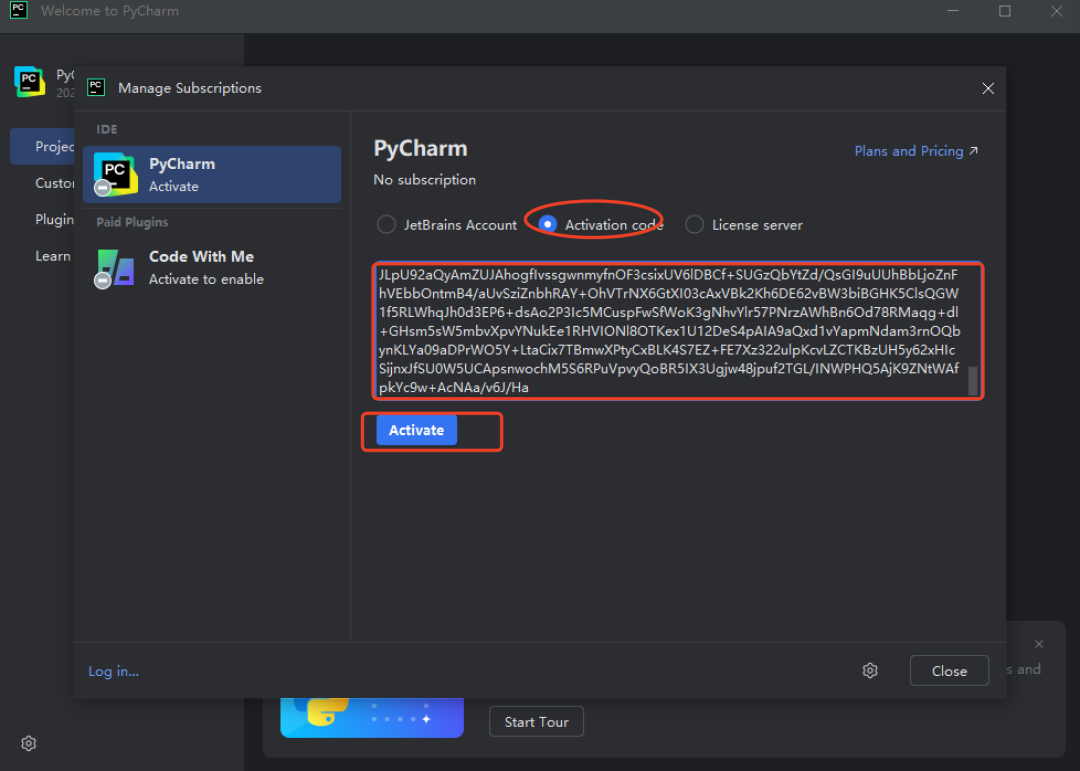Open Customize tab in Welcome window

(x=54, y=183)
